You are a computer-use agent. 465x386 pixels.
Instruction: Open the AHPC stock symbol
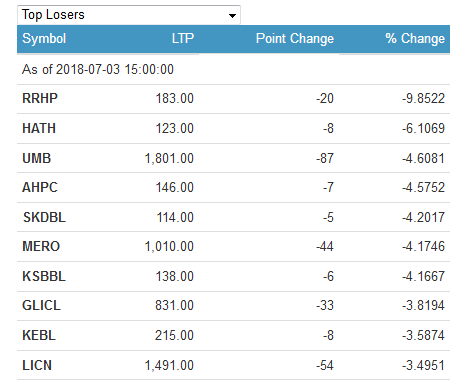tap(40, 187)
